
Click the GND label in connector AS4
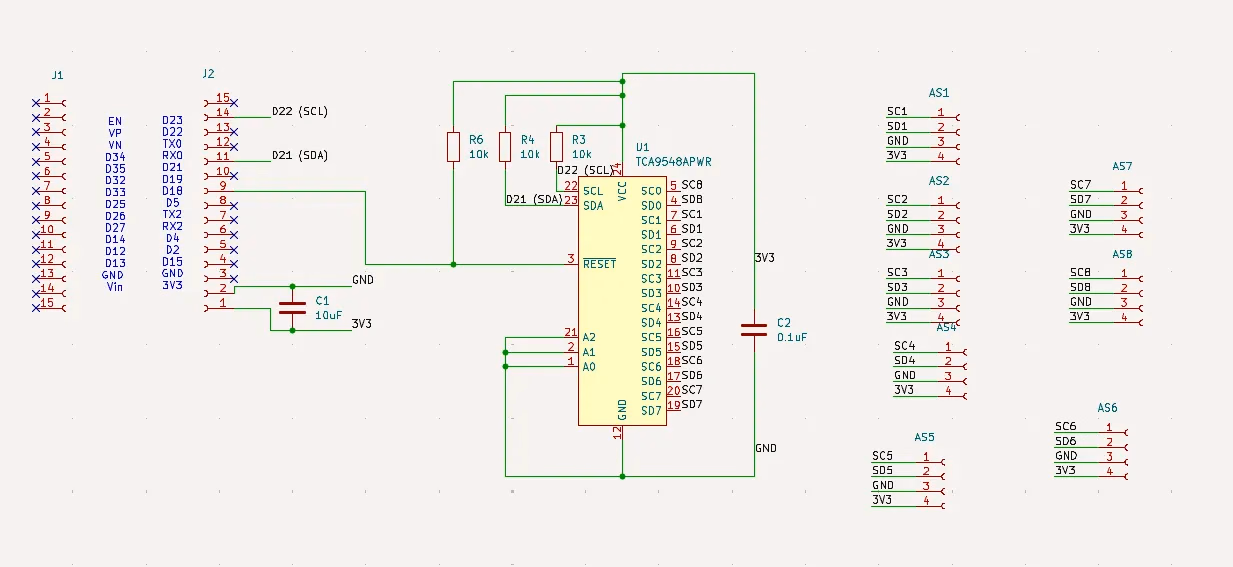[x=905, y=375]
